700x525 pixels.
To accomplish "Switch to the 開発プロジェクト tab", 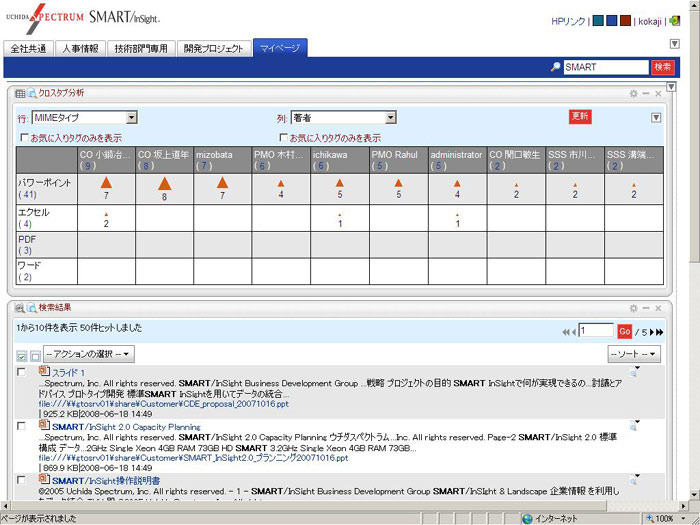I will 213,48.
